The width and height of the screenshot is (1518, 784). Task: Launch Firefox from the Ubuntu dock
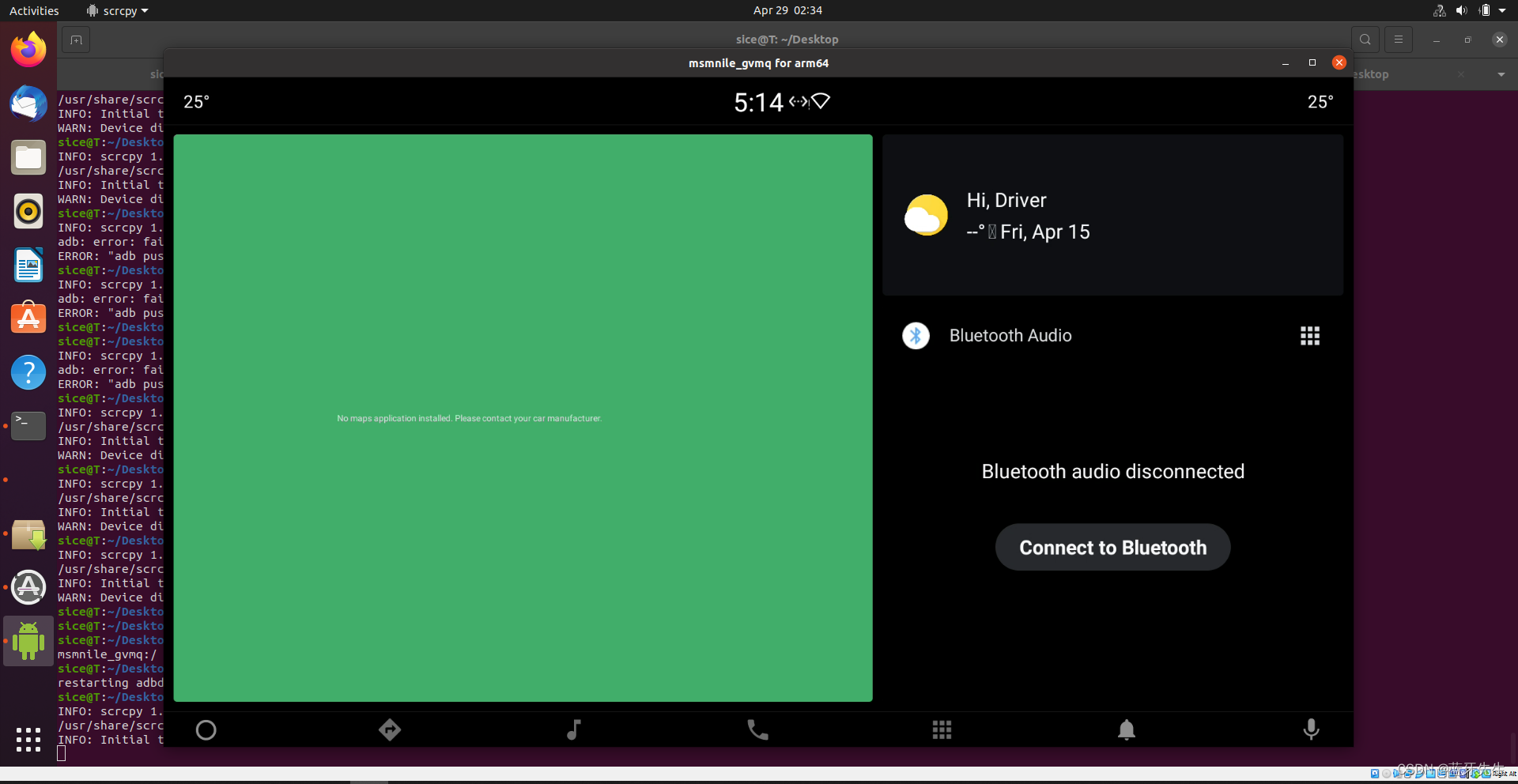[x=28, y=48]
